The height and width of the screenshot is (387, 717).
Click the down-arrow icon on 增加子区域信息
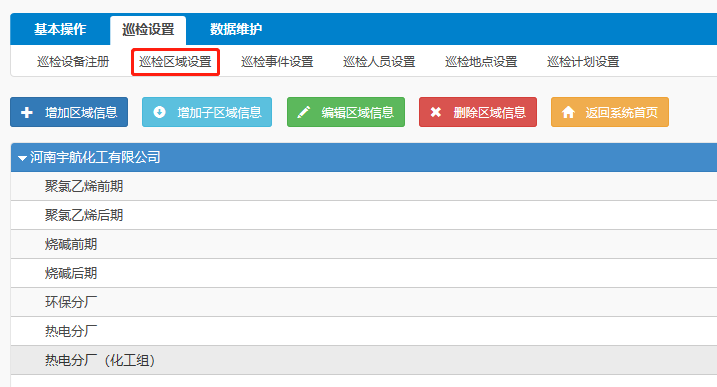click(159, 112)
